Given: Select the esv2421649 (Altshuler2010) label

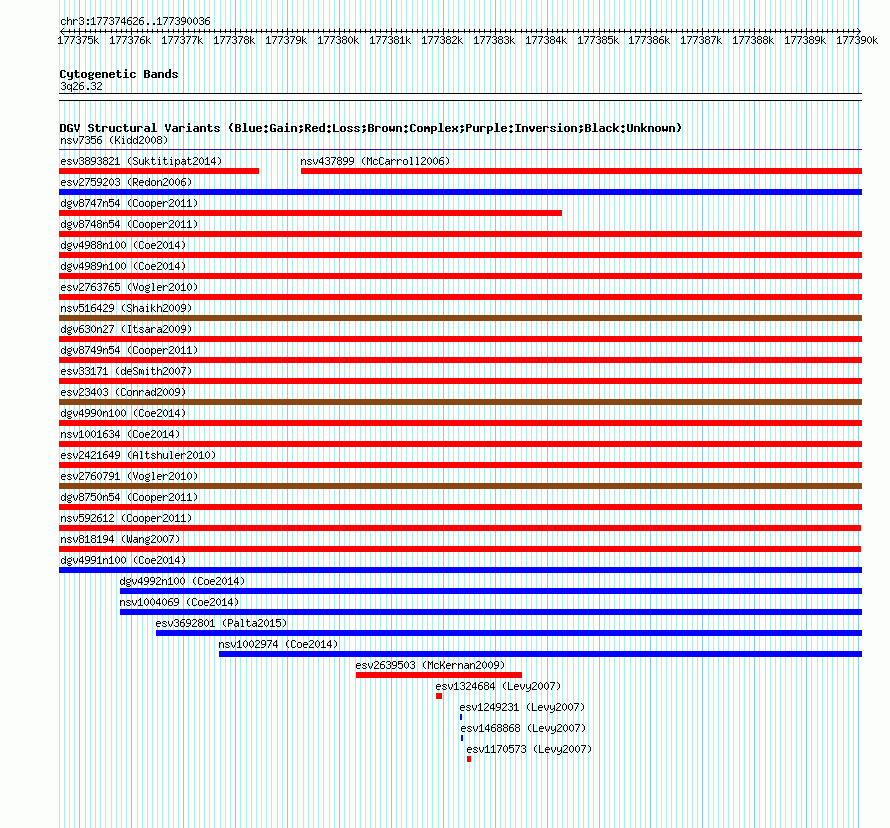Looking at the screenshot, I should pos(138,455).
